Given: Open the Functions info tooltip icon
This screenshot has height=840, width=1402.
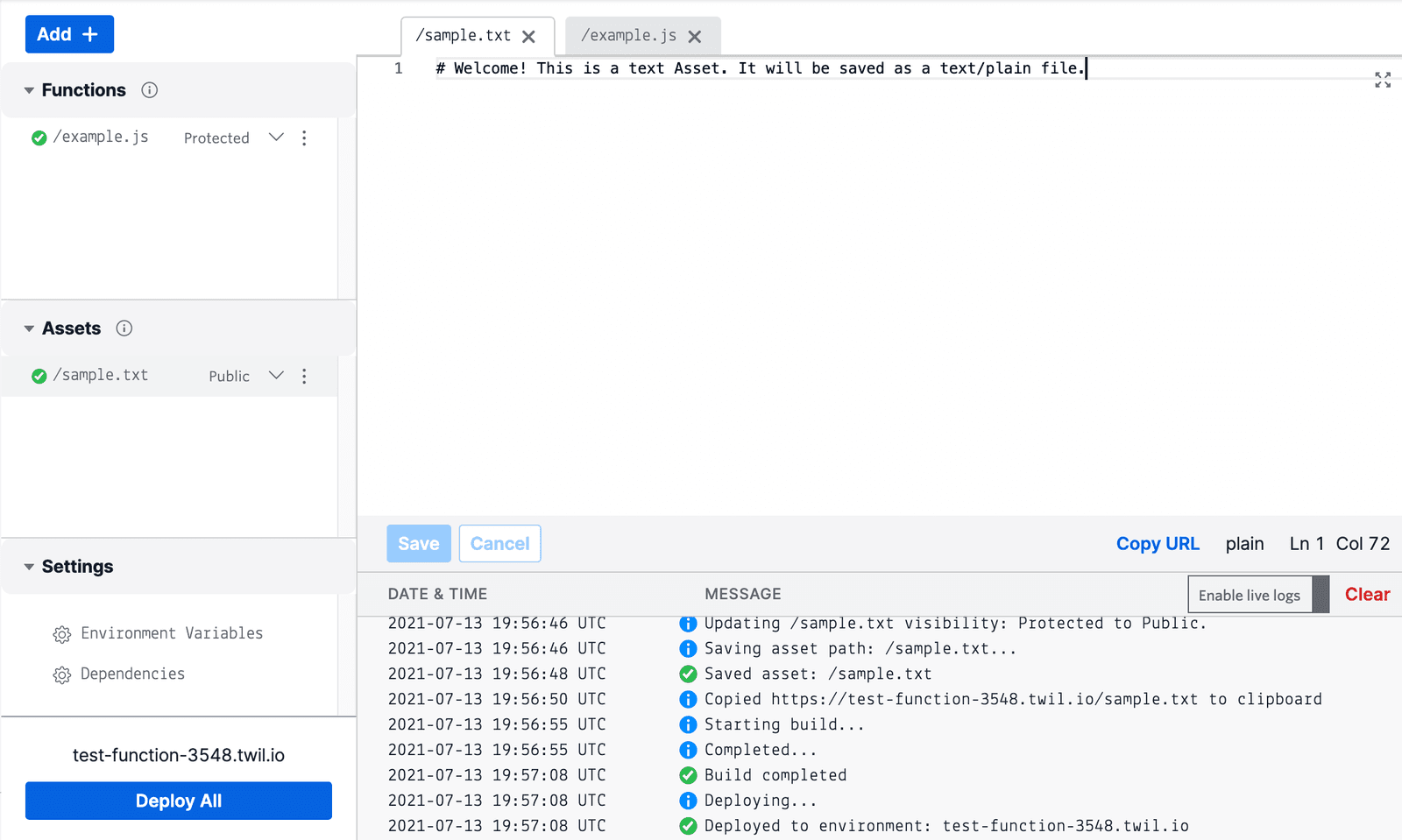Looking at the screenshot, I should tap(150, 89).
